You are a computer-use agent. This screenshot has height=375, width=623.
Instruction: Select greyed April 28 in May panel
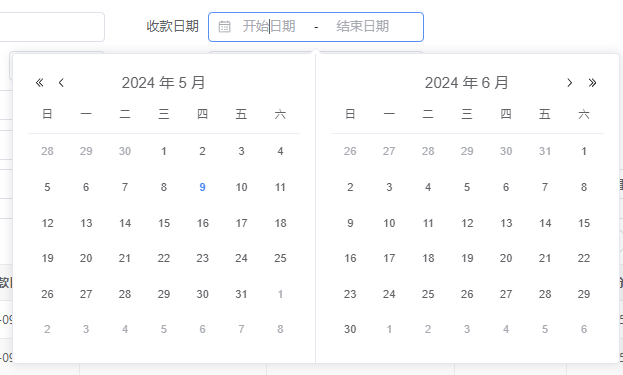coord(47,151)
